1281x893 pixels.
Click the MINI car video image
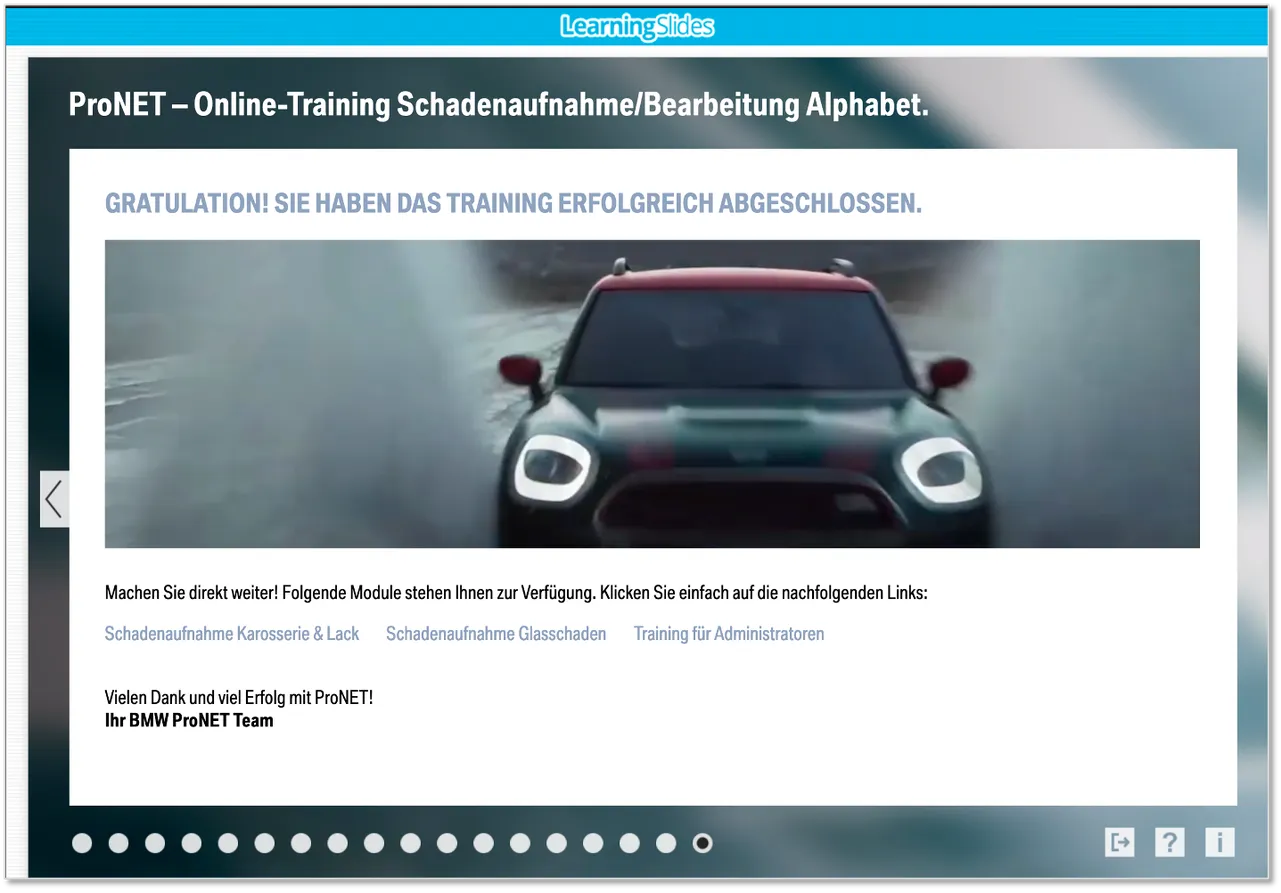pos(652,394)
